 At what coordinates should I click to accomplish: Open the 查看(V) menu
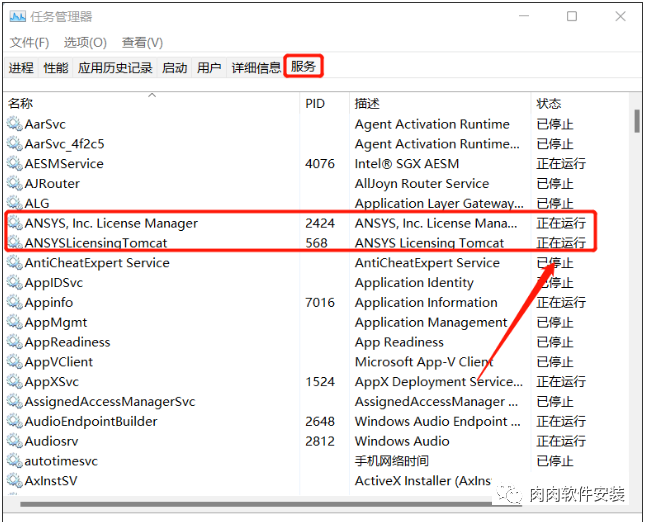click(142, 42)
